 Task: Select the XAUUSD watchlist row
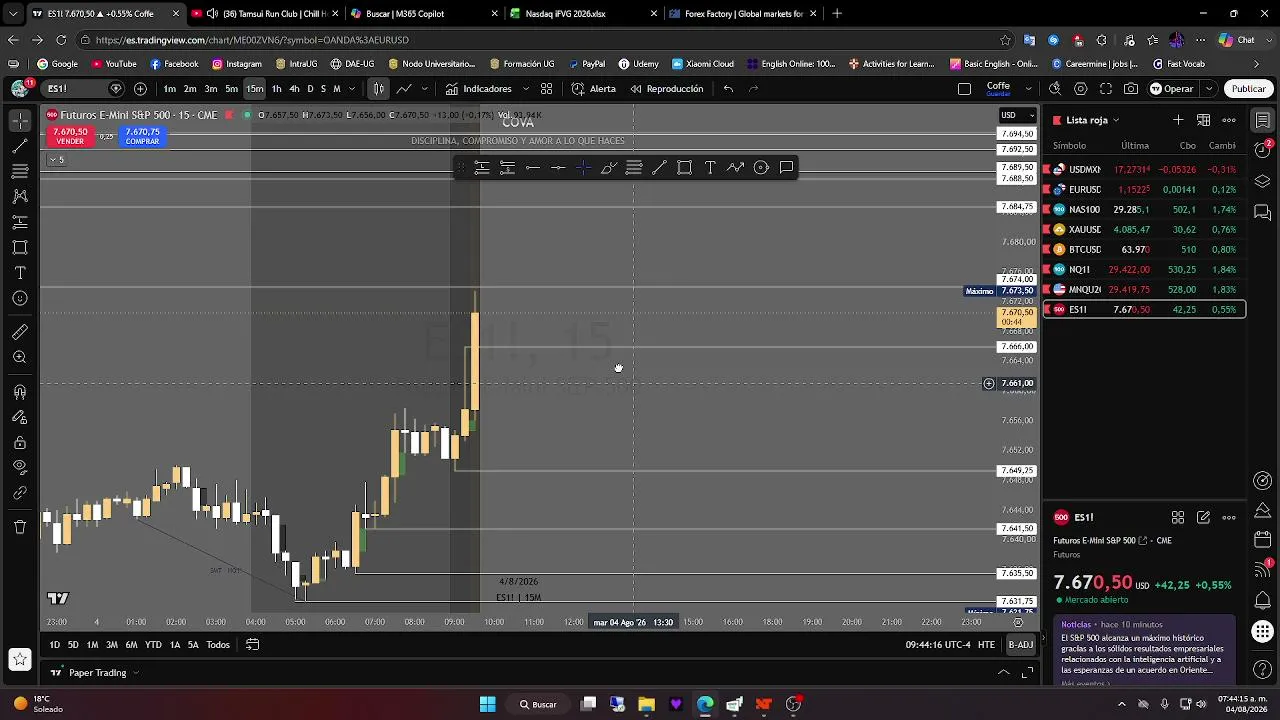pos(1145,230)
